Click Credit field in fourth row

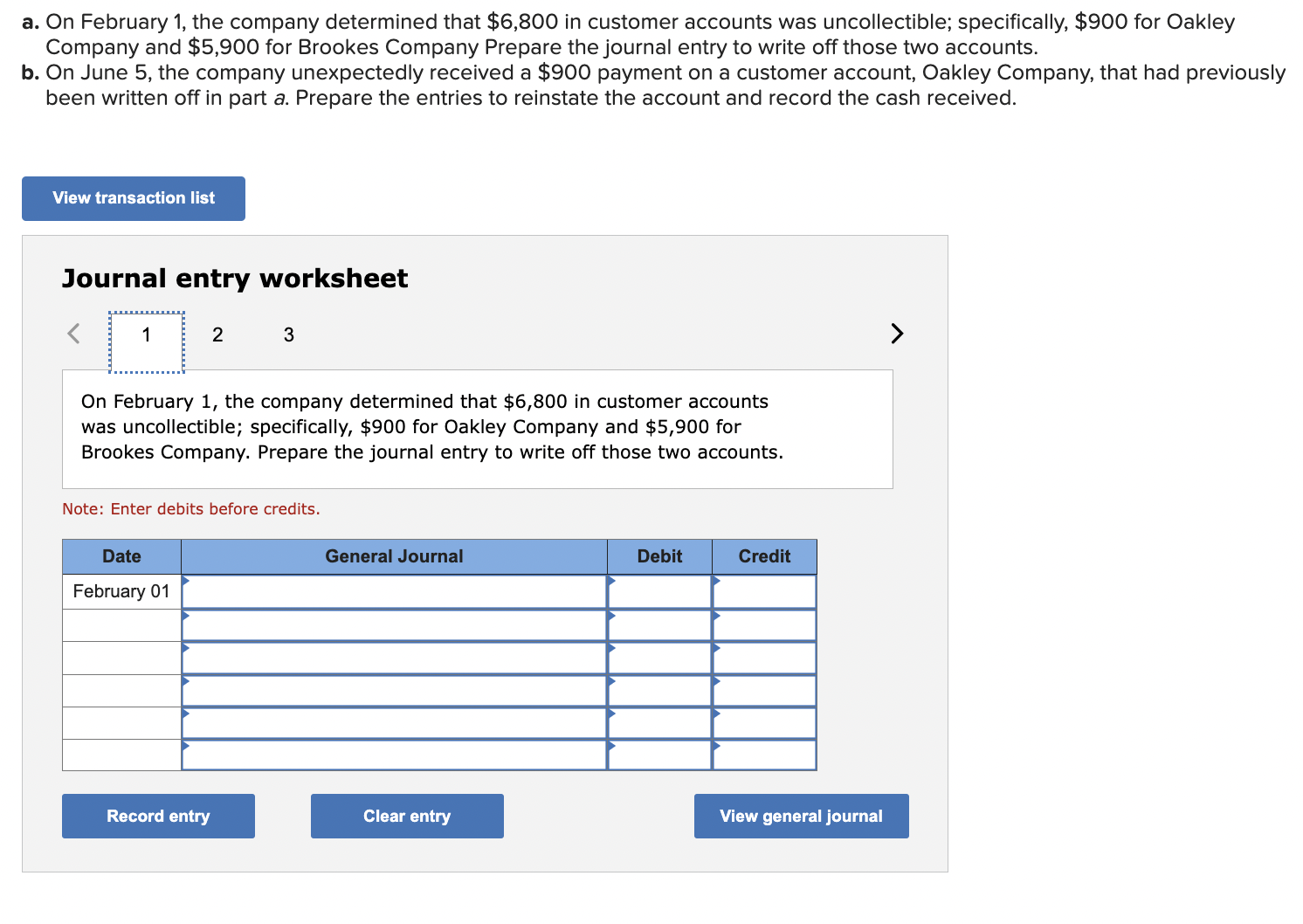click(764, 691)
